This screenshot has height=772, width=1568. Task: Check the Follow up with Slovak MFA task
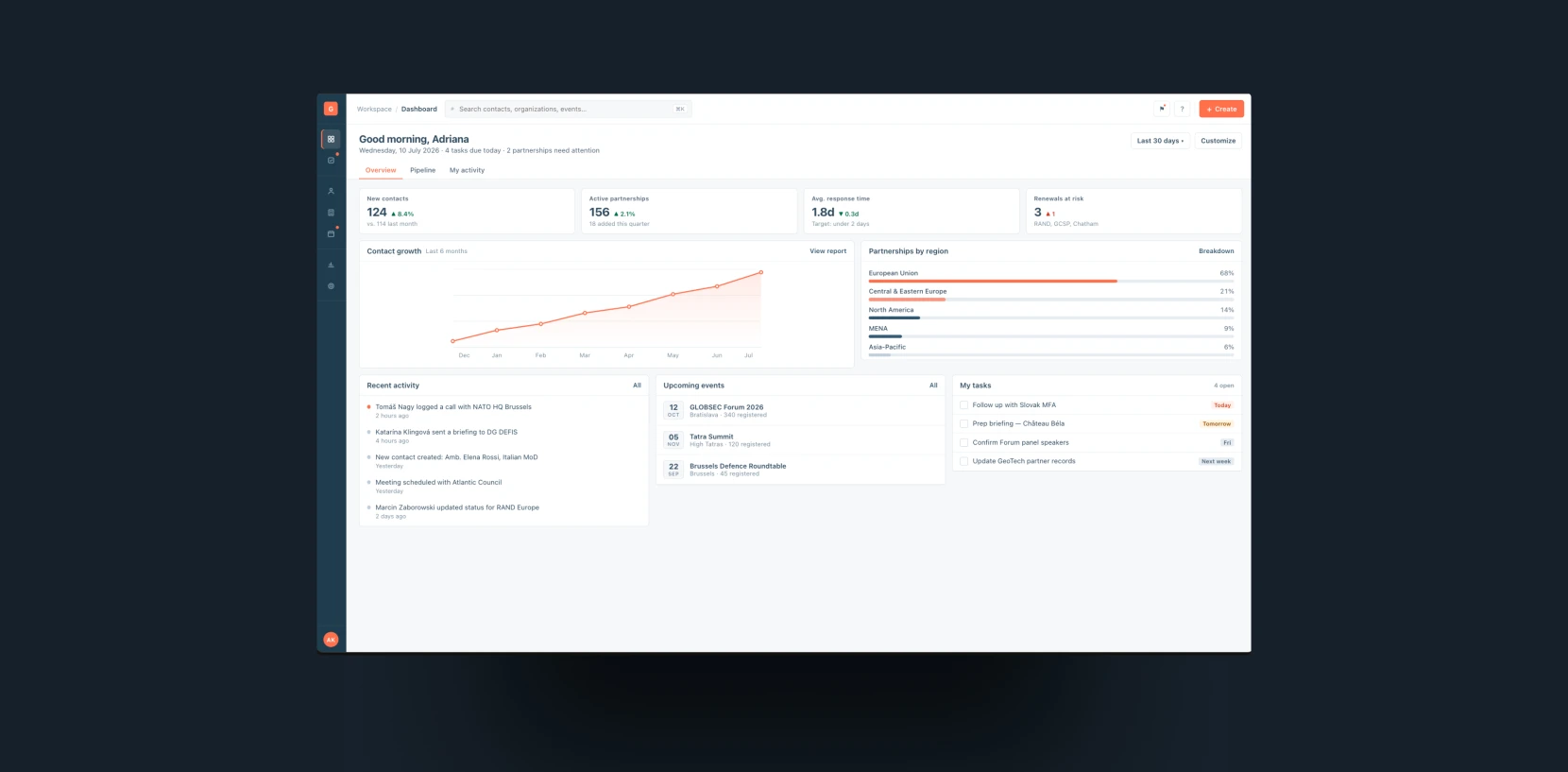click(963, 405)
